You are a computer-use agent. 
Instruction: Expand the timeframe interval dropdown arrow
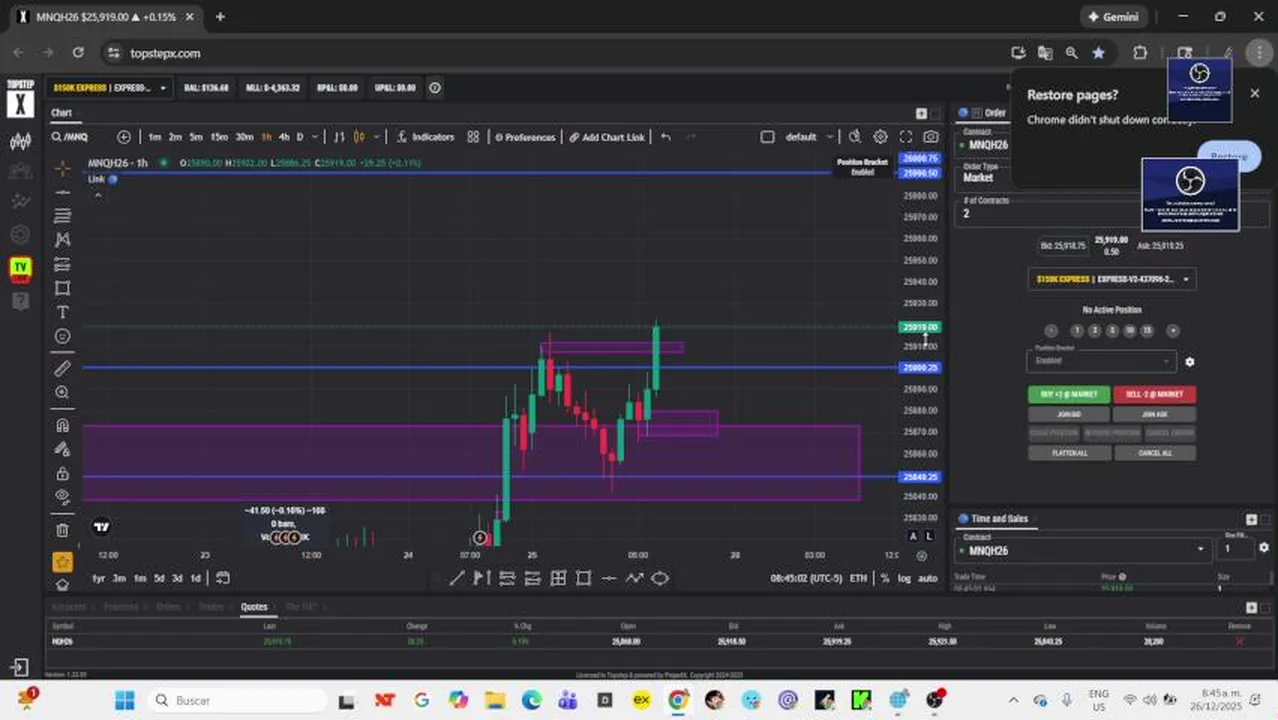point(315,137)
